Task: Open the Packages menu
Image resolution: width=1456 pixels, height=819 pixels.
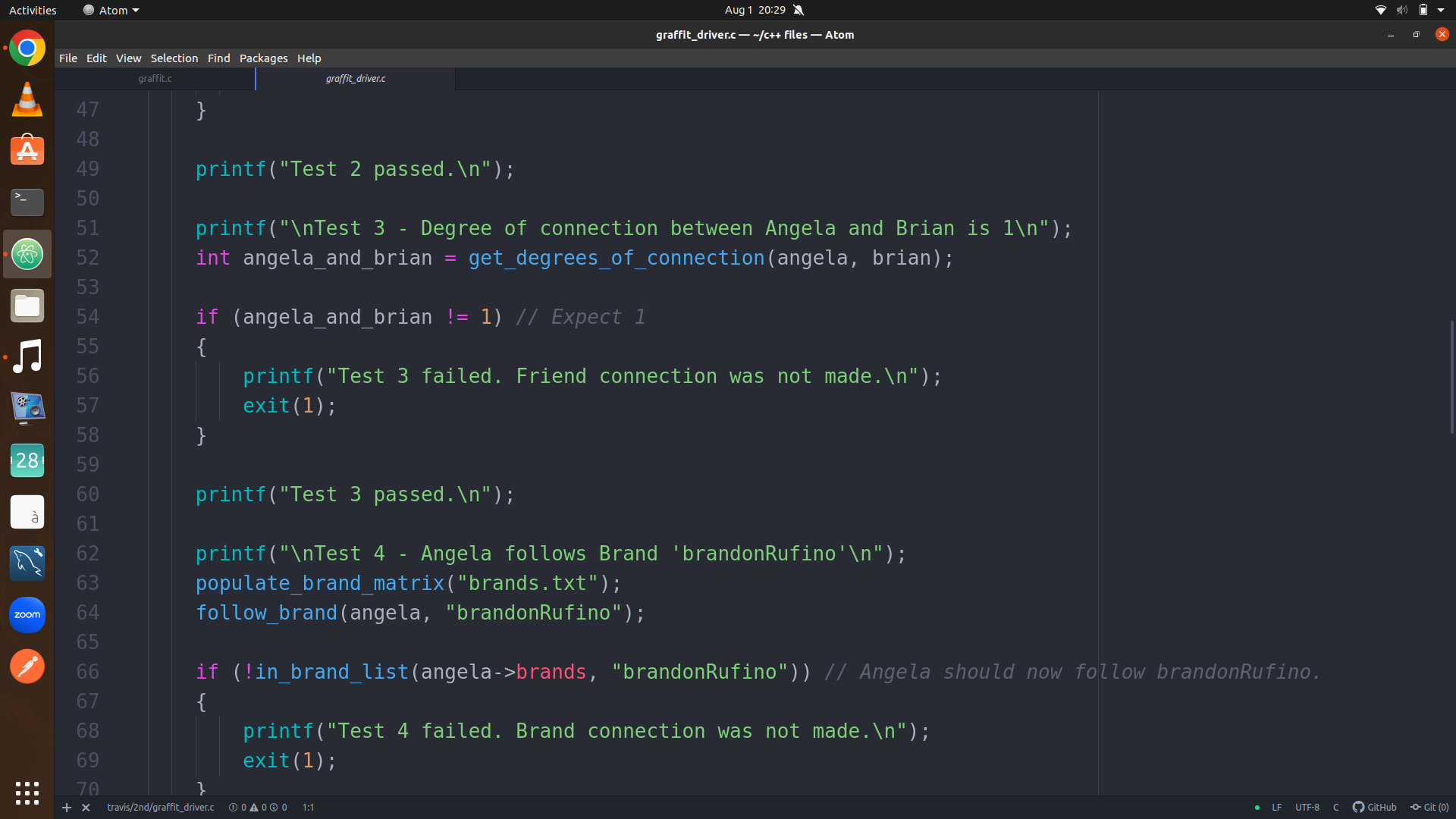Action: click(x=263, y=58)
